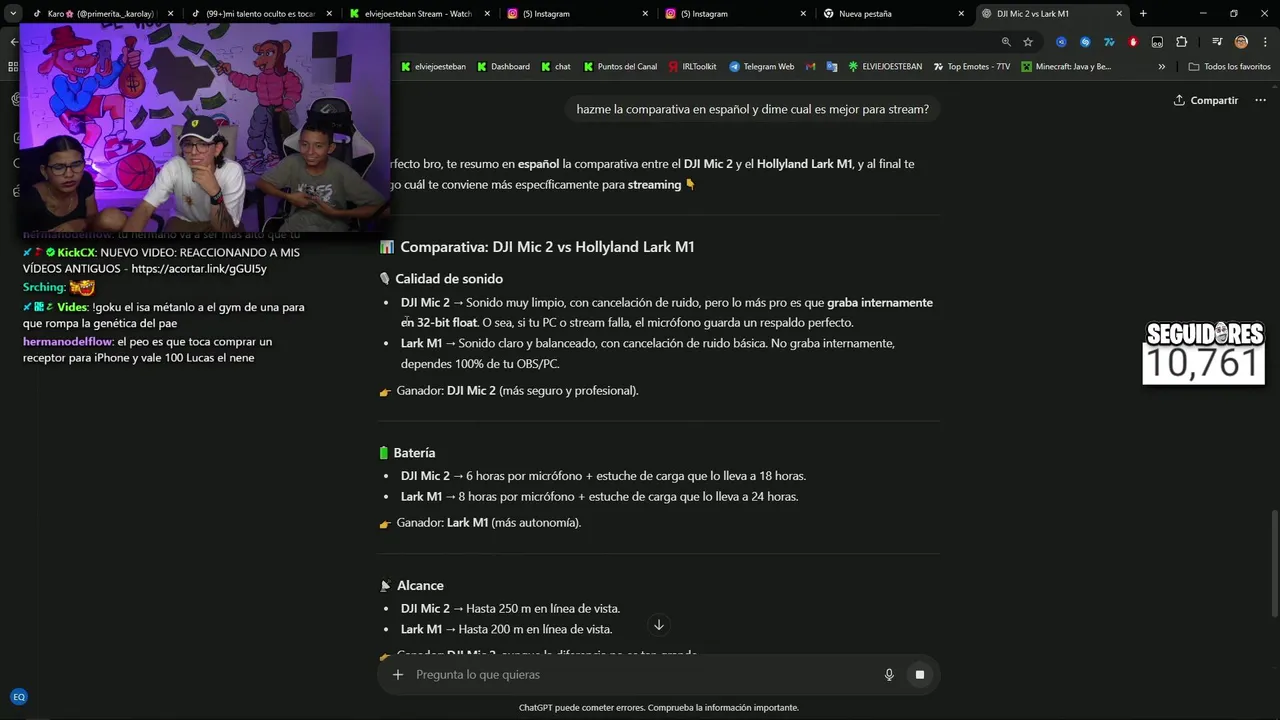Open the Dashboard bookmark
1280x720 pixels.
pos(503,67)
